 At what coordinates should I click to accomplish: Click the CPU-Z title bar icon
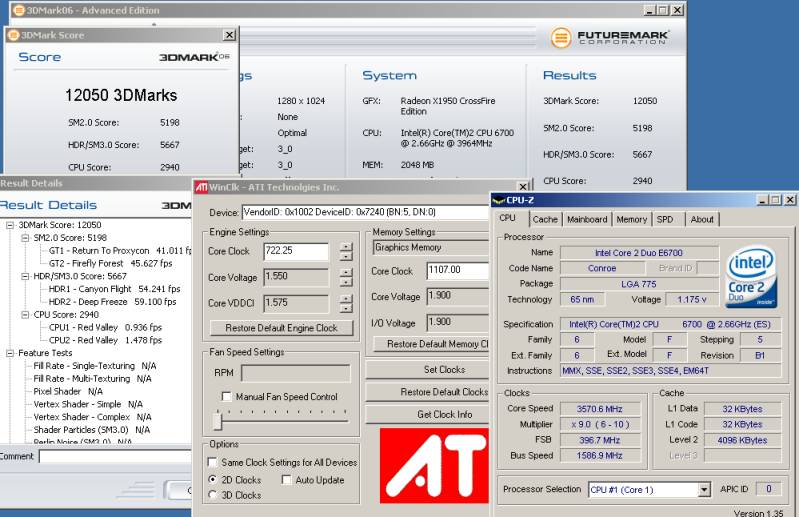(x=498, y=200)
